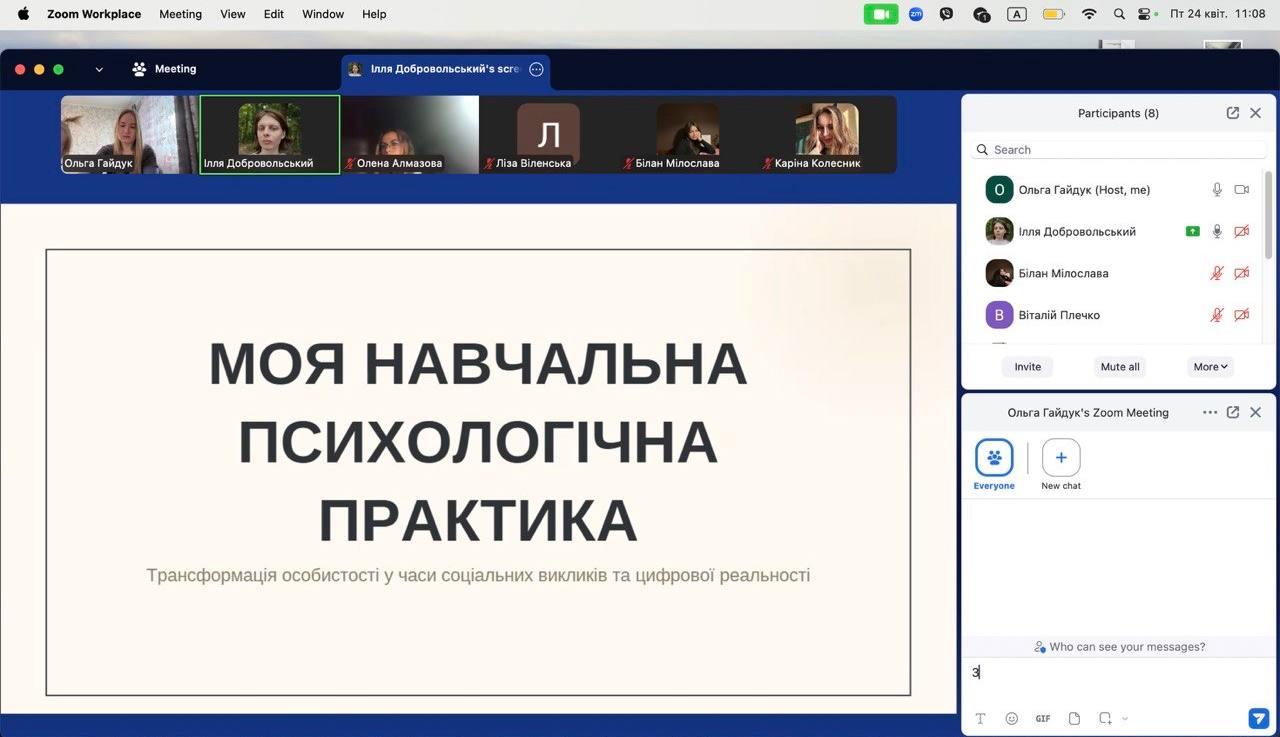Mute Ілля Добровольський microphone in list

point(1217,231)
